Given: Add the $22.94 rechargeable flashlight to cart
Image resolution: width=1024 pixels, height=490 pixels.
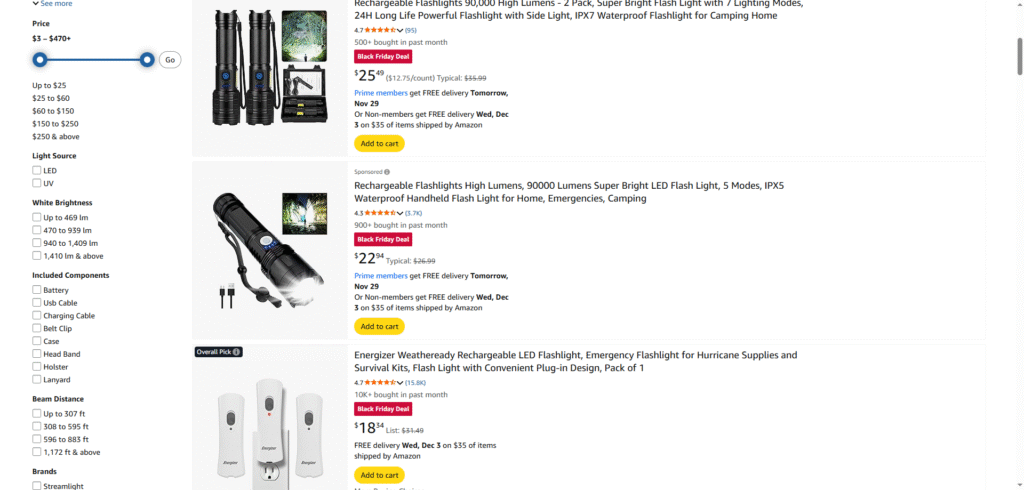Looking at the screenshot, I should [379, 326].
